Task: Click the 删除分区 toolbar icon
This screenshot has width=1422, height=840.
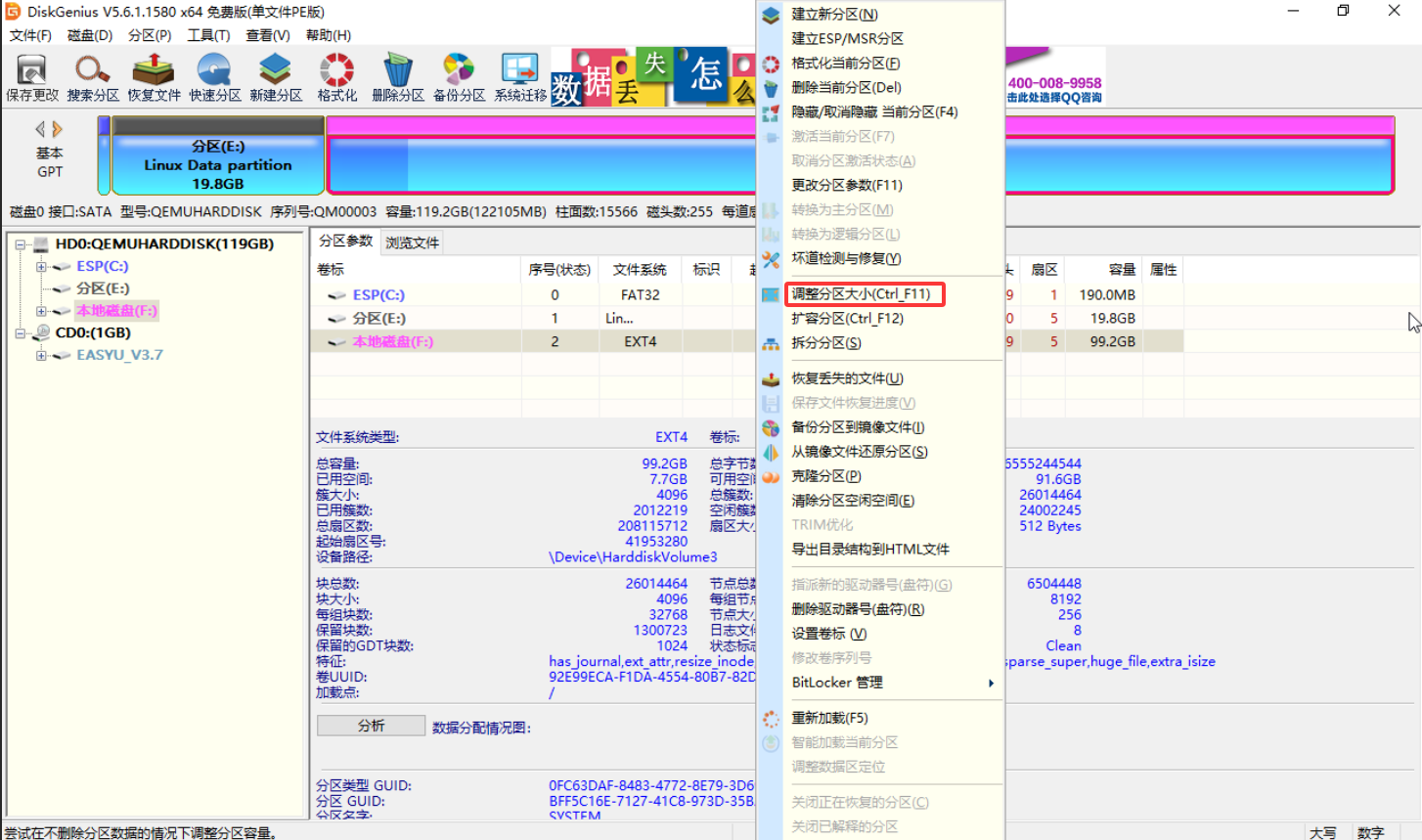Action: (397, 77)
